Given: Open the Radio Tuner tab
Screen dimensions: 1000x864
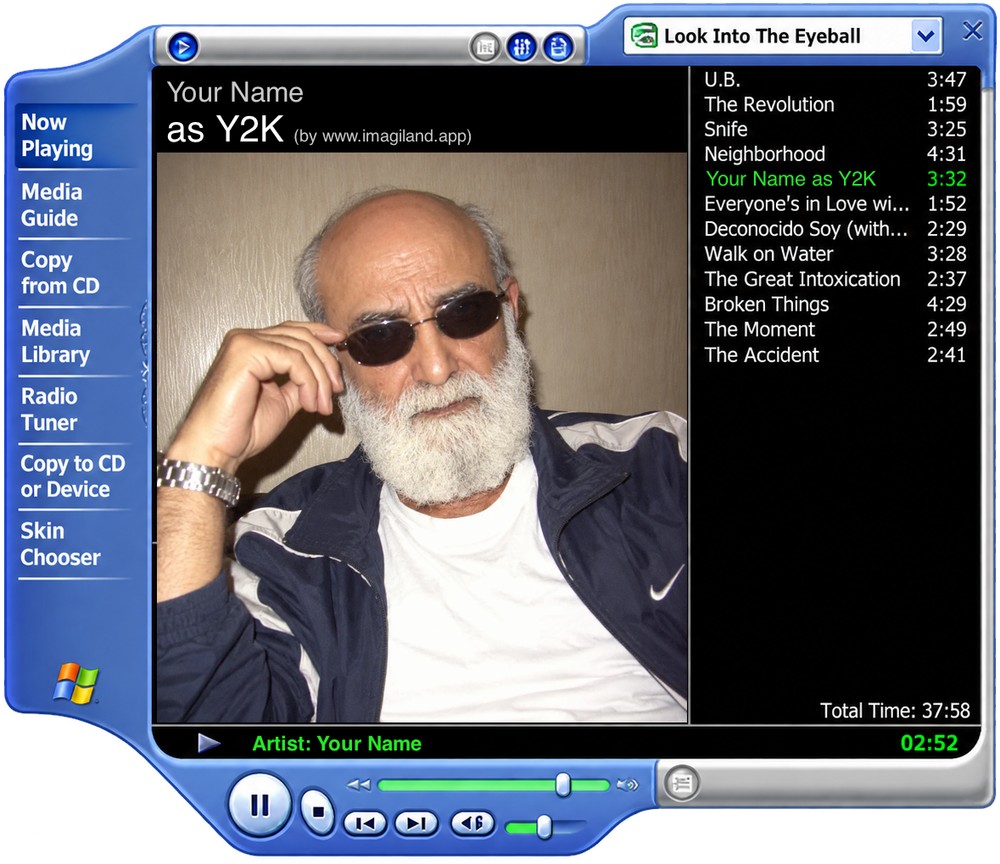Looking at the screenshot, I should pyautogui.click(x=76, y=409).
